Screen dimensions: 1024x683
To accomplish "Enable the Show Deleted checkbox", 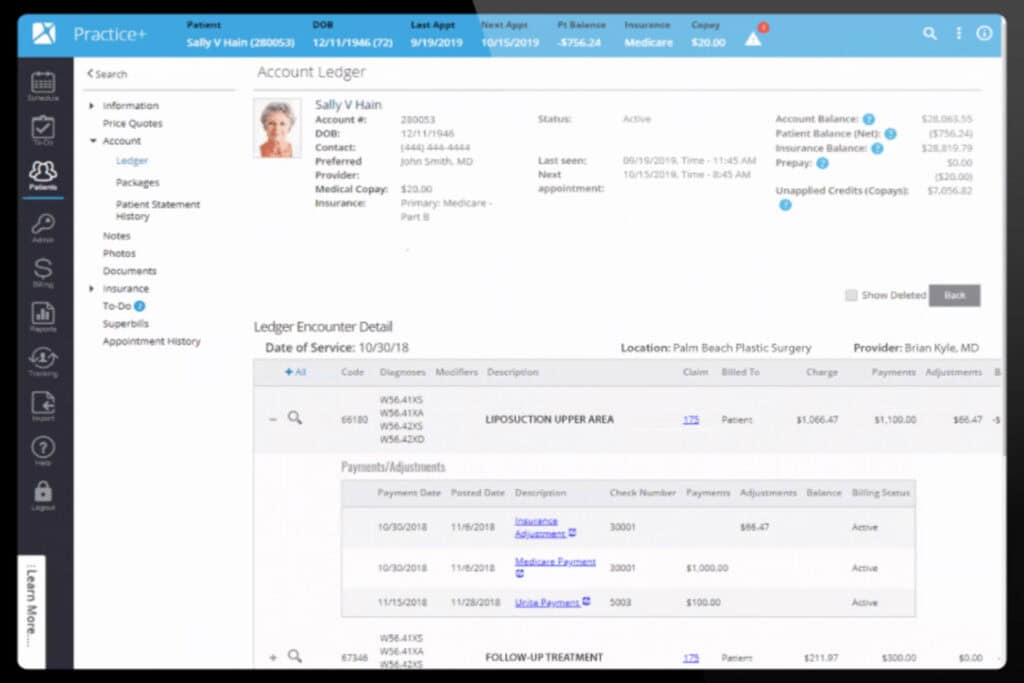I will (x=851, y=296).
